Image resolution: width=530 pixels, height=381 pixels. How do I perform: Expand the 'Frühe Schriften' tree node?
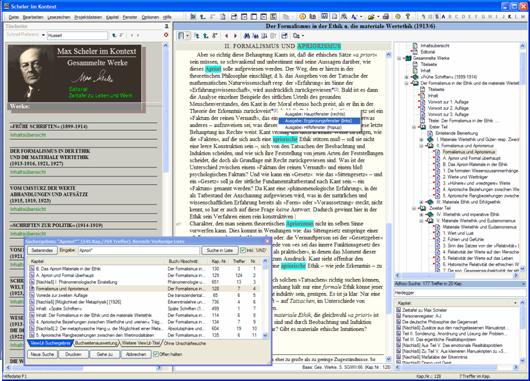(407, 77)
